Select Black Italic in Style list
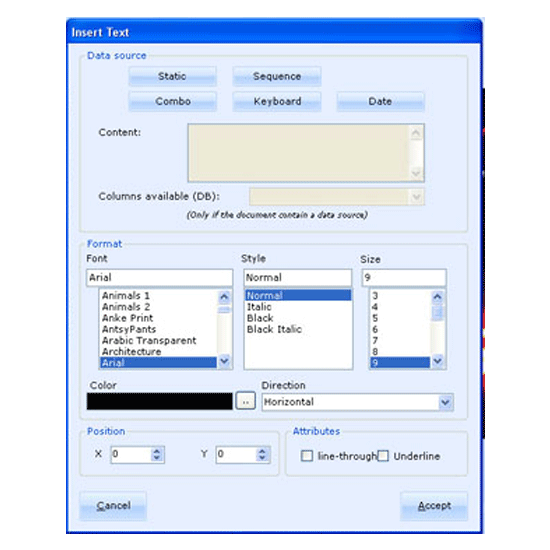 point(274,329)
